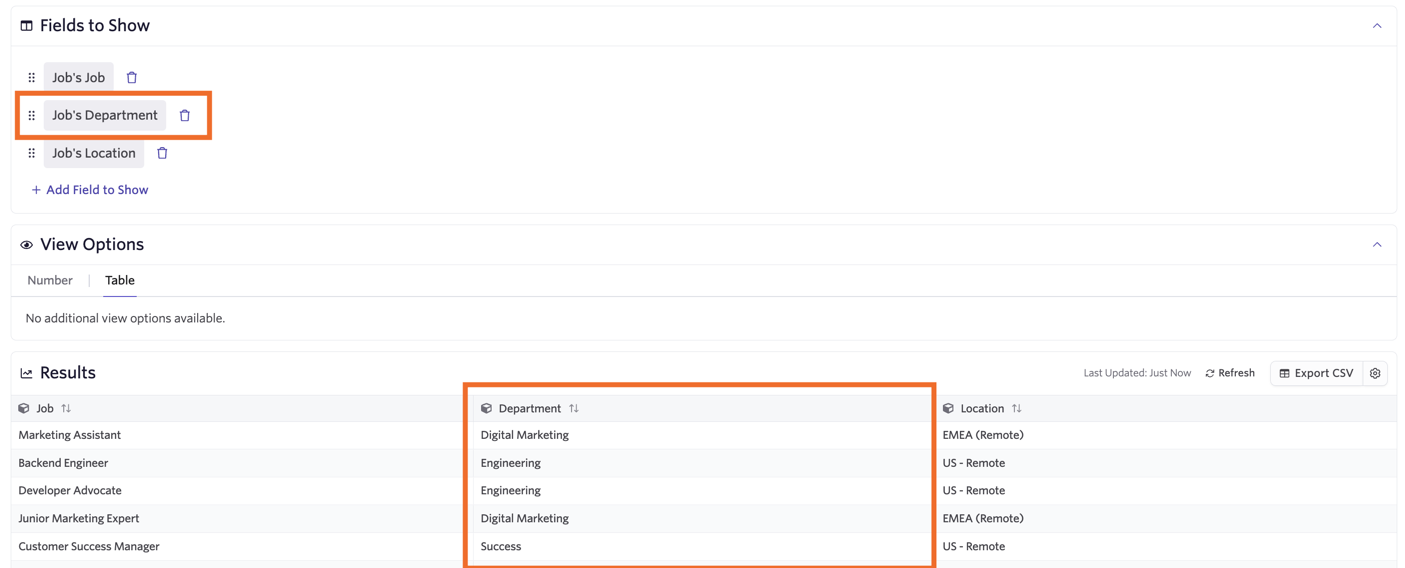
Task: Click the cube icon beside Department header
Action: [x=486, y=408]
